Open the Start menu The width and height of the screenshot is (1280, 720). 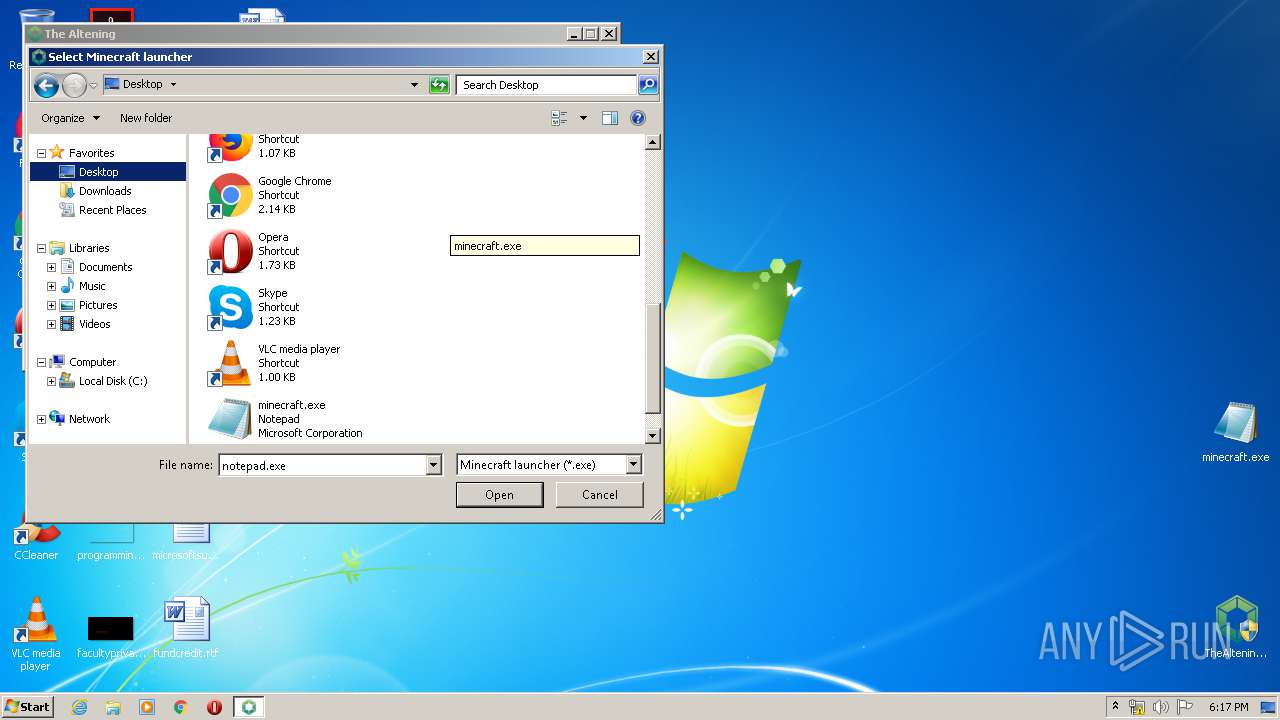click(27, 707)
